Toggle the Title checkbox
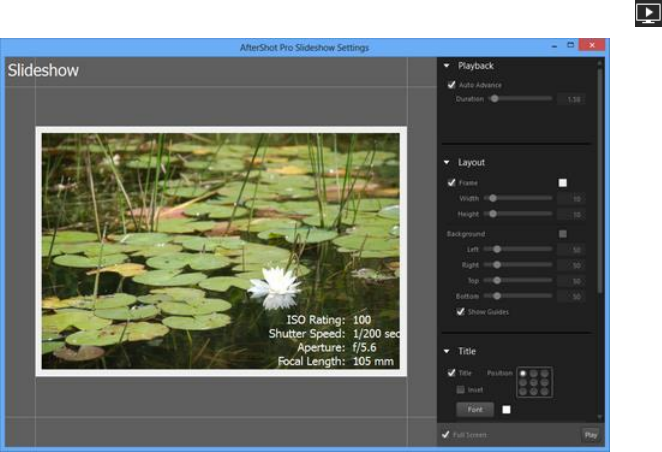Image resolution: width=662 pixels, height=452 pixels. 452,373
